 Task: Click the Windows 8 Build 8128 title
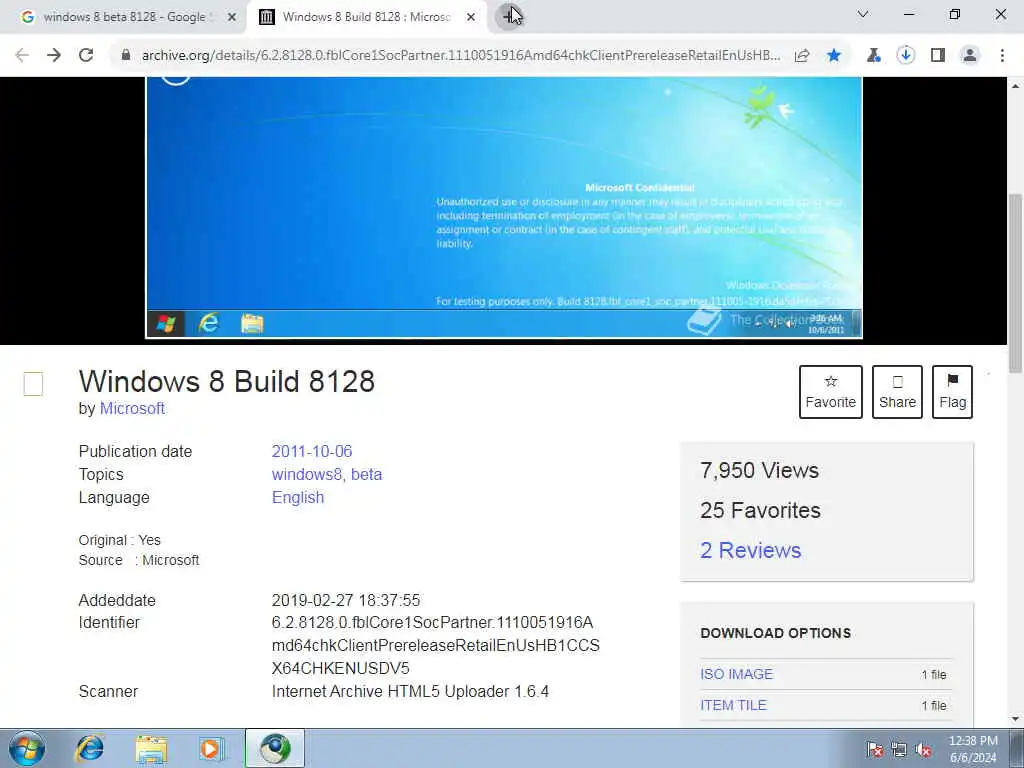click(227, 381)
